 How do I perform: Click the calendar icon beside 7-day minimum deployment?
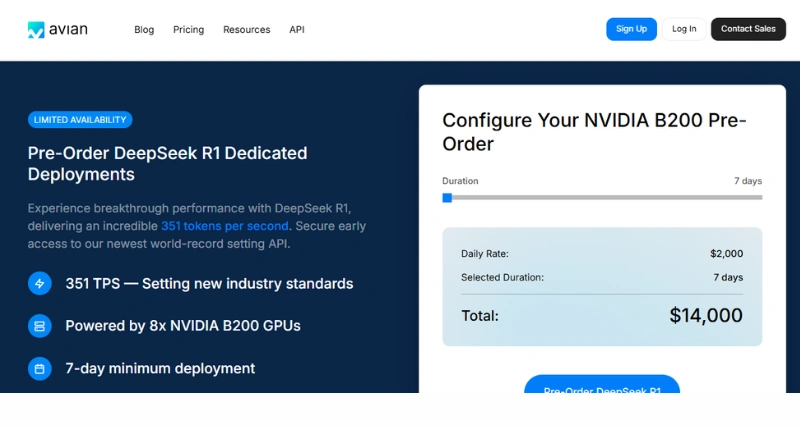[40, 369]
